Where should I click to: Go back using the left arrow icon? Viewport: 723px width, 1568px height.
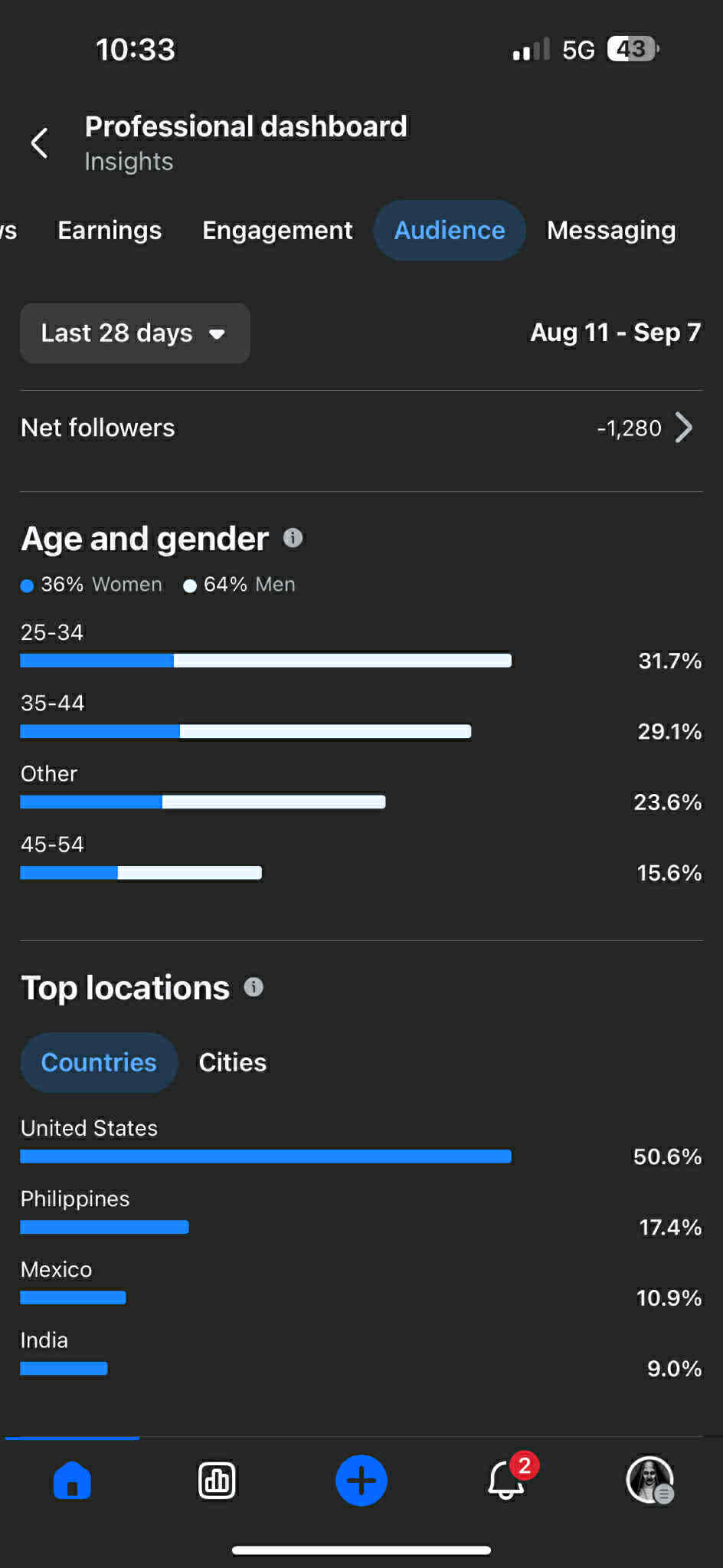(x=40, y=143)
